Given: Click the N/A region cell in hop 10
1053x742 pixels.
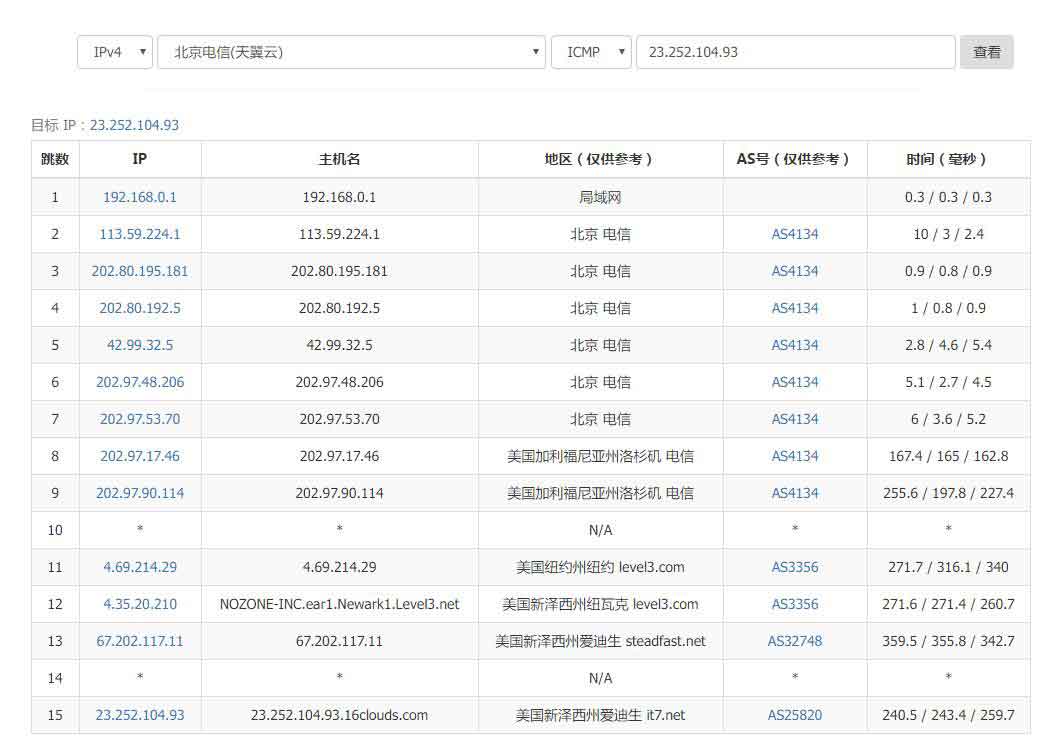Looking at the screenshot, I should tap(600, 530).
